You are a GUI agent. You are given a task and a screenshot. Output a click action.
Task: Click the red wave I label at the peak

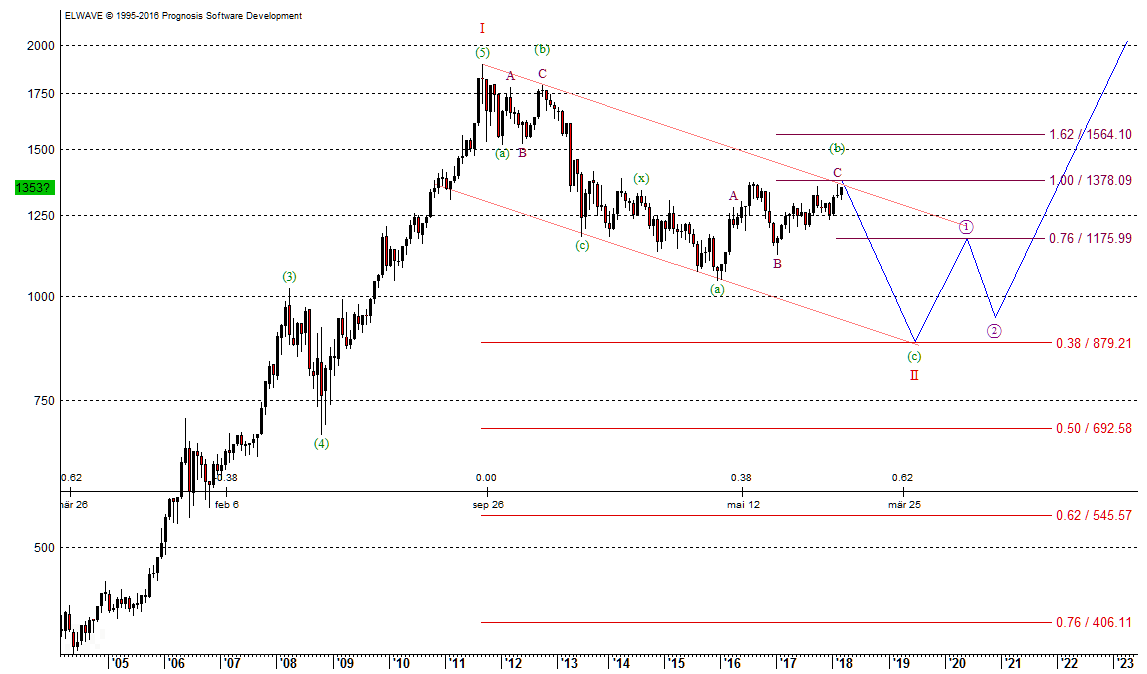(x=482, y=29)
